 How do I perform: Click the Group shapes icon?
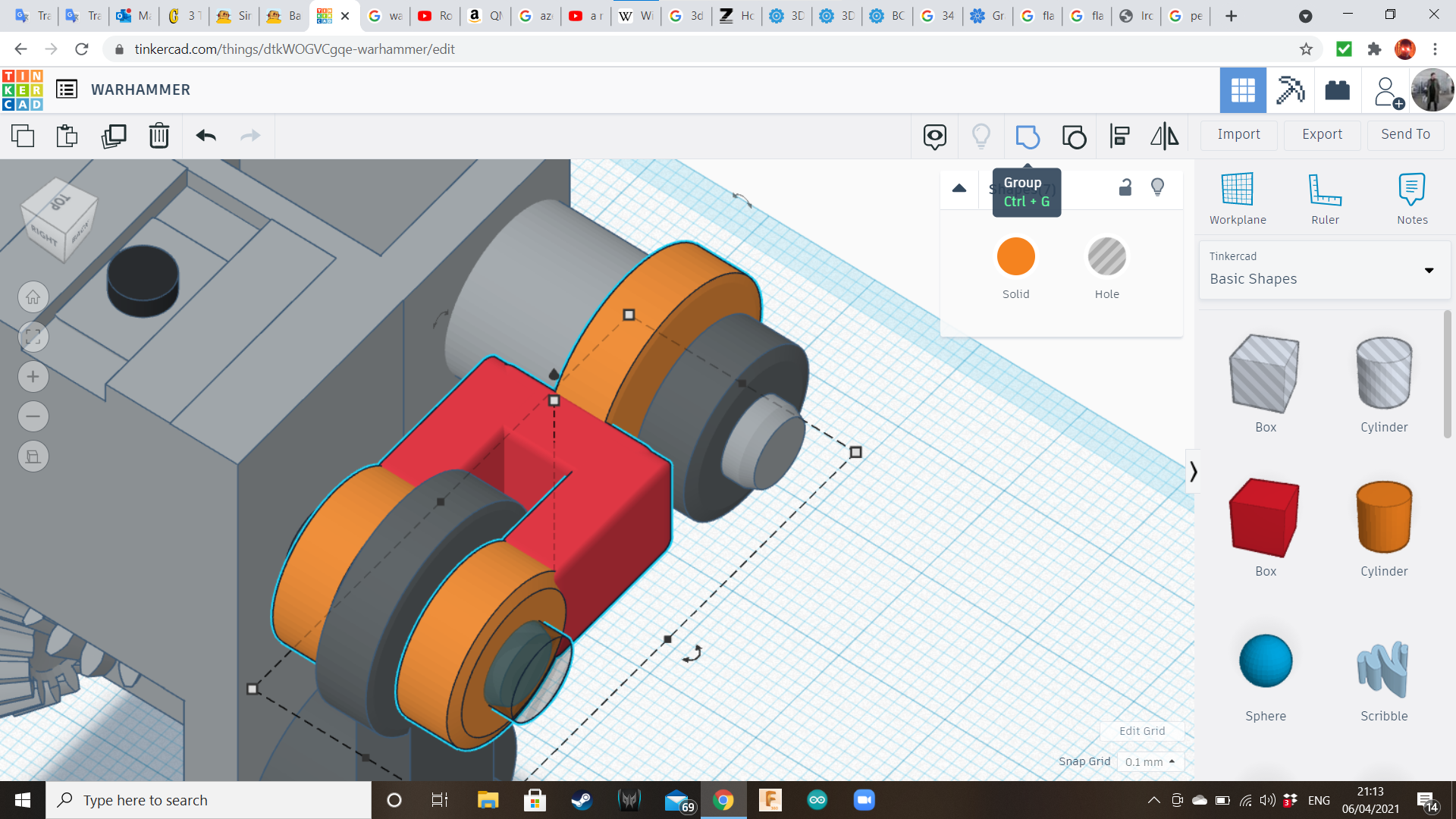1028,136
